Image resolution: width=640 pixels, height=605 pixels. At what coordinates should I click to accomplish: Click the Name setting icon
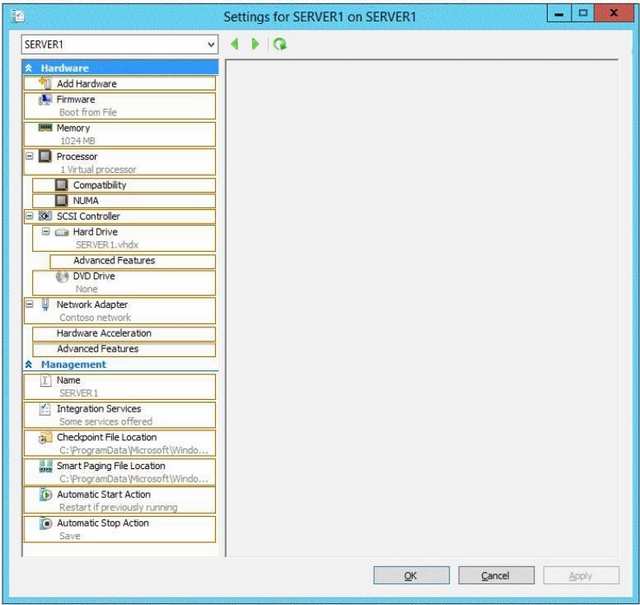pos(45,380)
